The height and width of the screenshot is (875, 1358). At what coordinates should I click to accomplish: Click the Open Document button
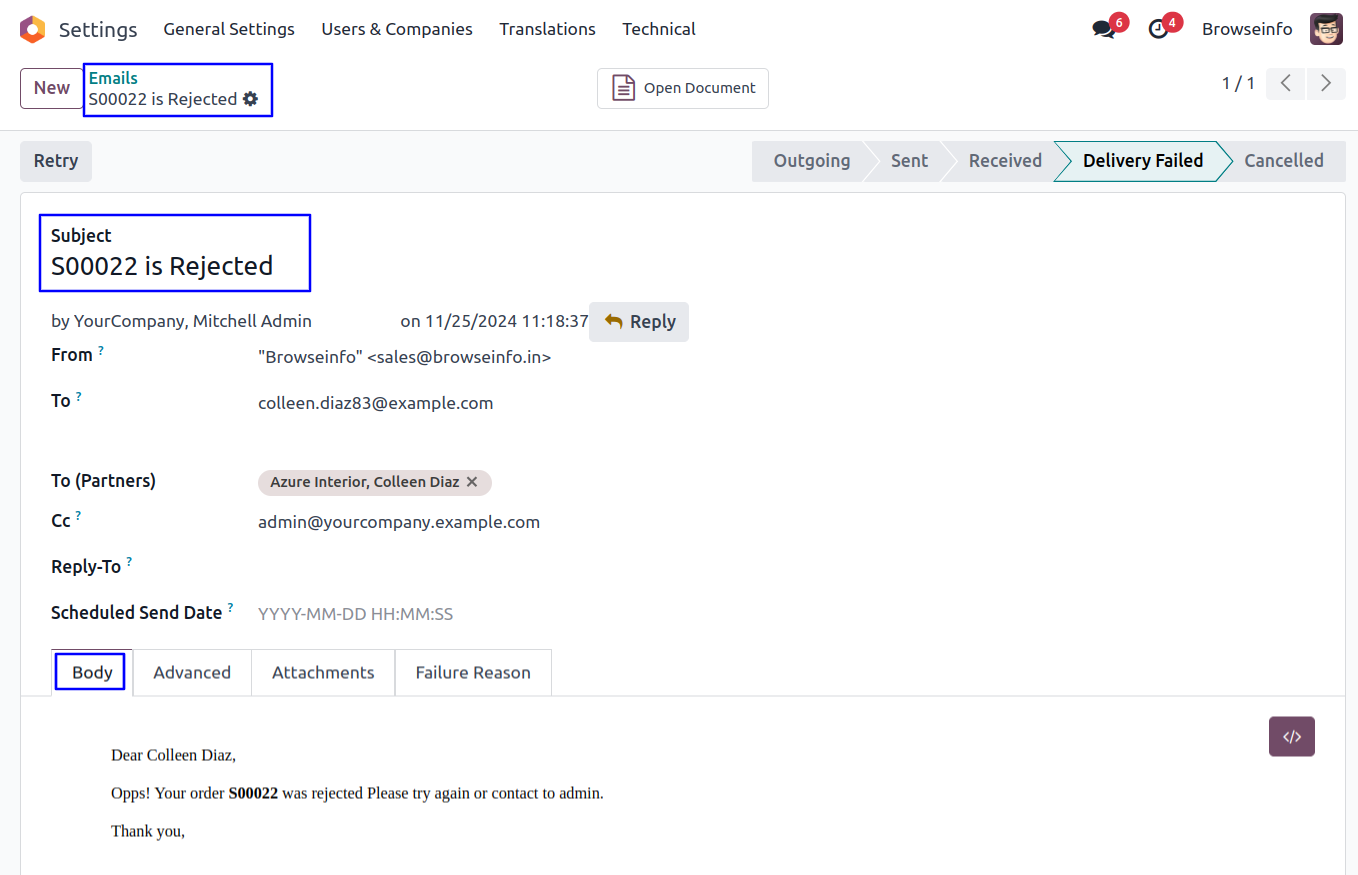point(683,88)
